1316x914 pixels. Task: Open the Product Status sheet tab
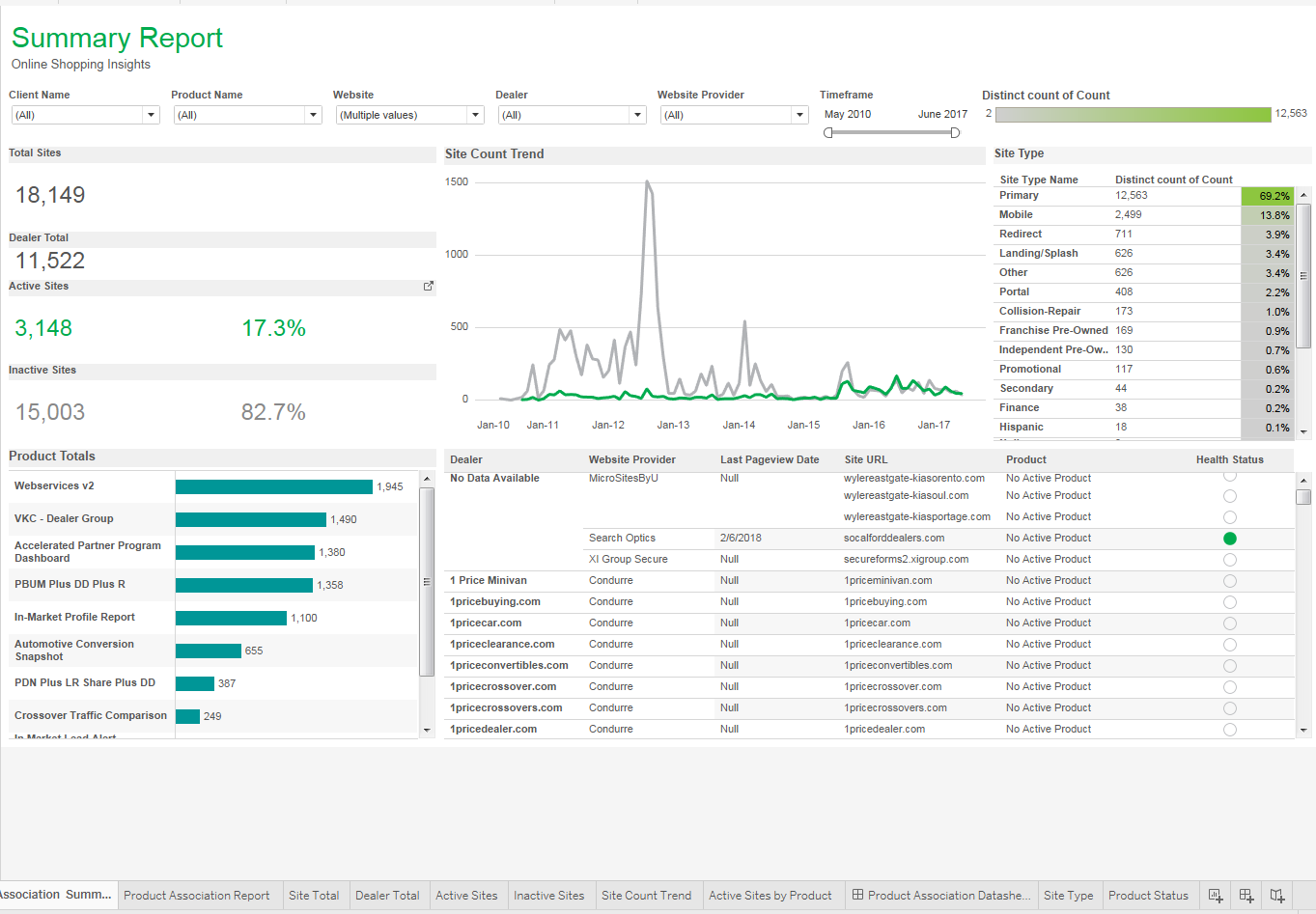[1149, 896]
